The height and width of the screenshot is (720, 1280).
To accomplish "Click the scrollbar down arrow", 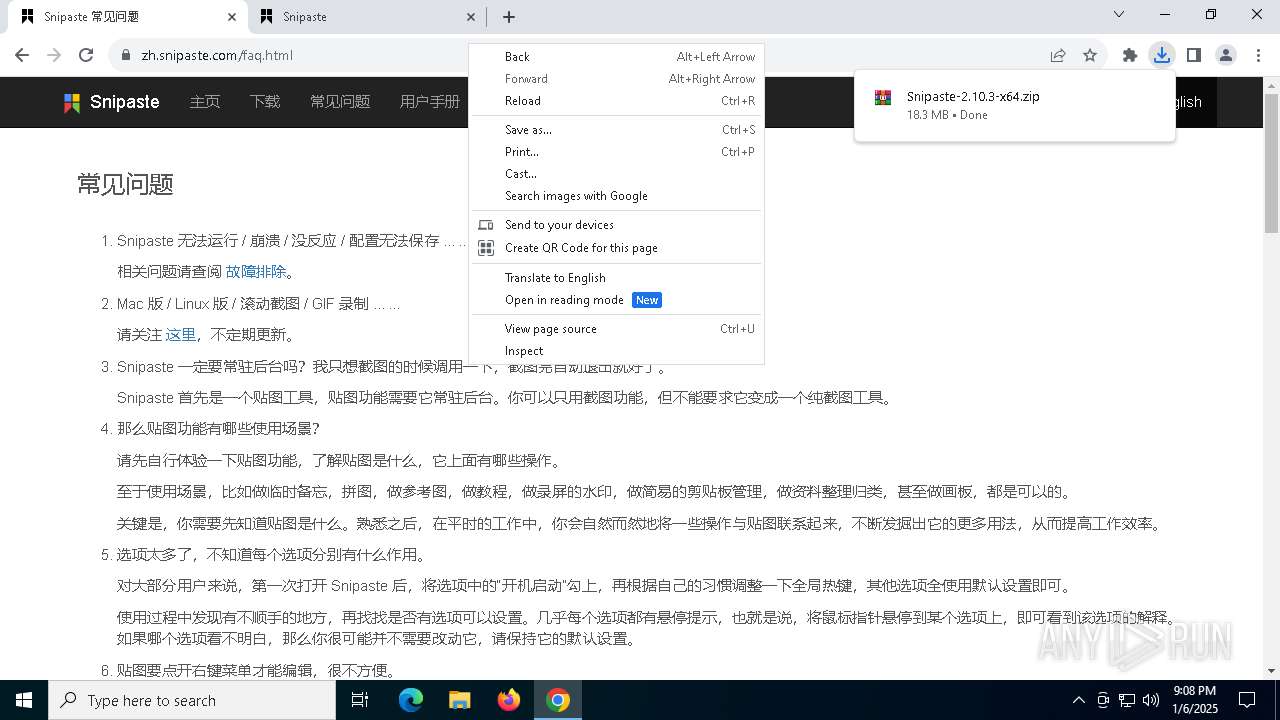I will pyautogui.click(x=1271, y=671).
